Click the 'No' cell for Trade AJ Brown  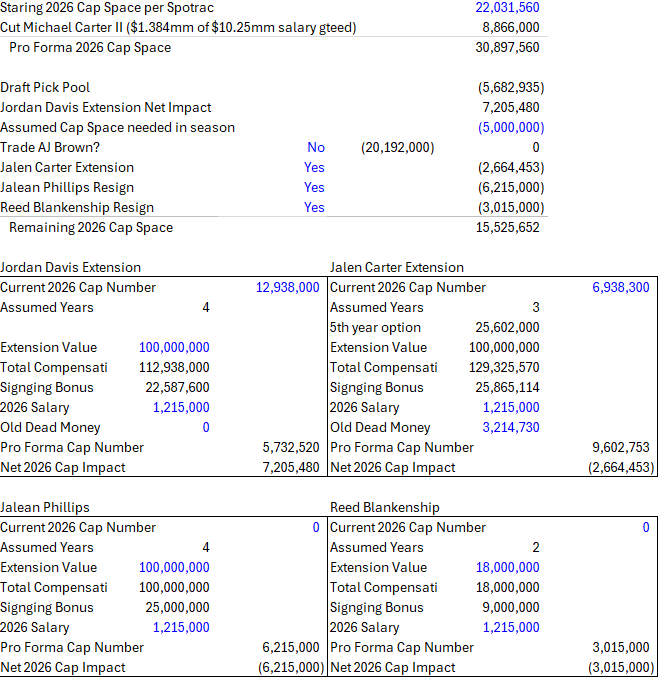coord(315,147)
